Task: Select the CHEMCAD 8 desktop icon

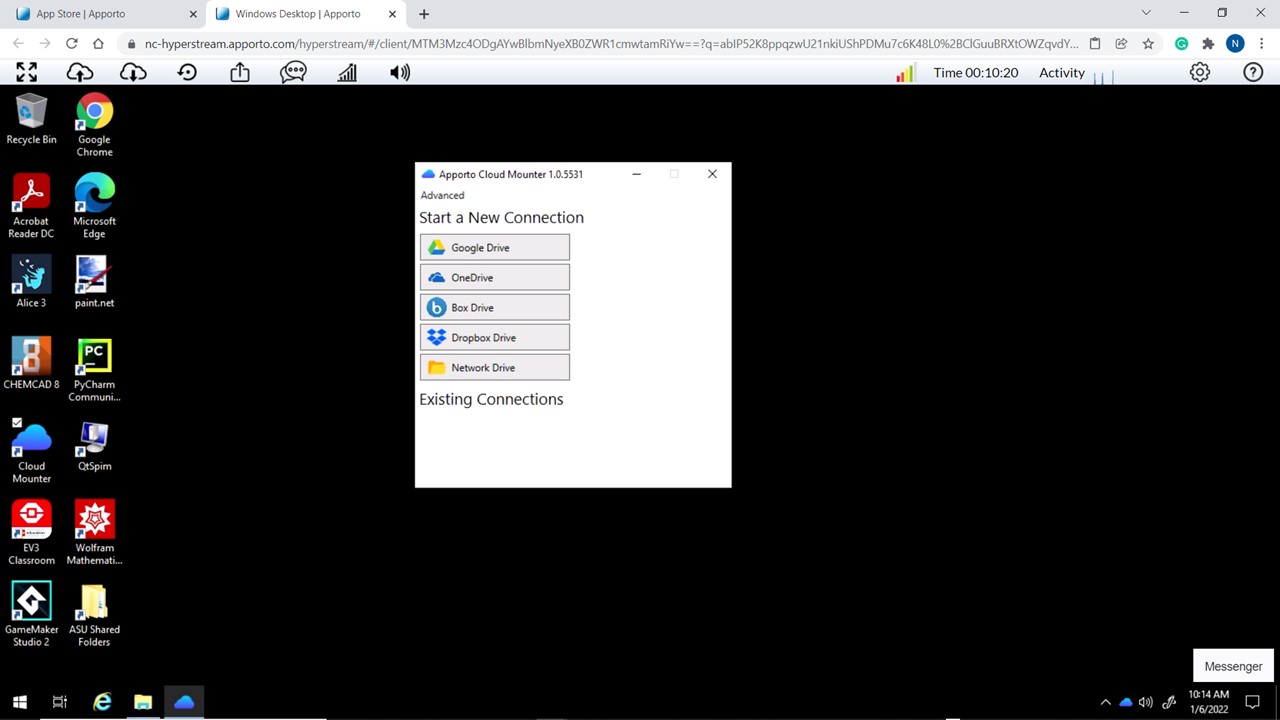Action: click(x=31, y=363)
